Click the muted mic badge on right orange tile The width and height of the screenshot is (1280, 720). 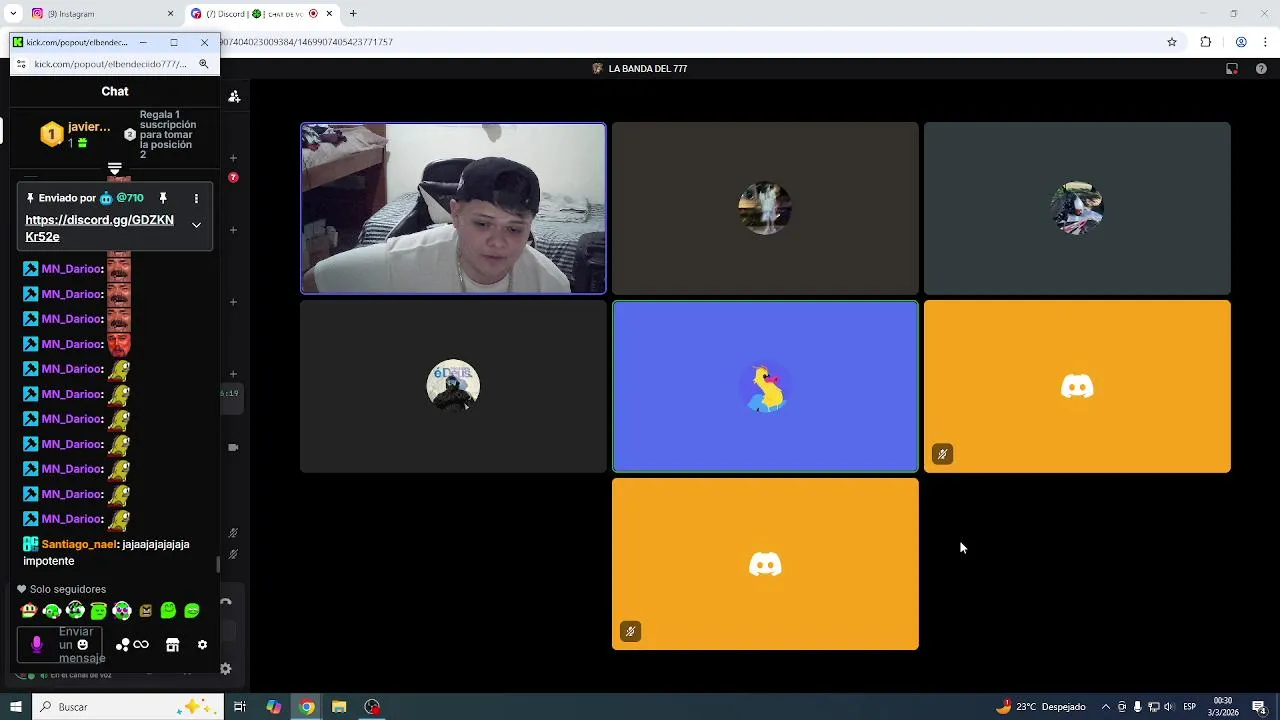(942, 454)
